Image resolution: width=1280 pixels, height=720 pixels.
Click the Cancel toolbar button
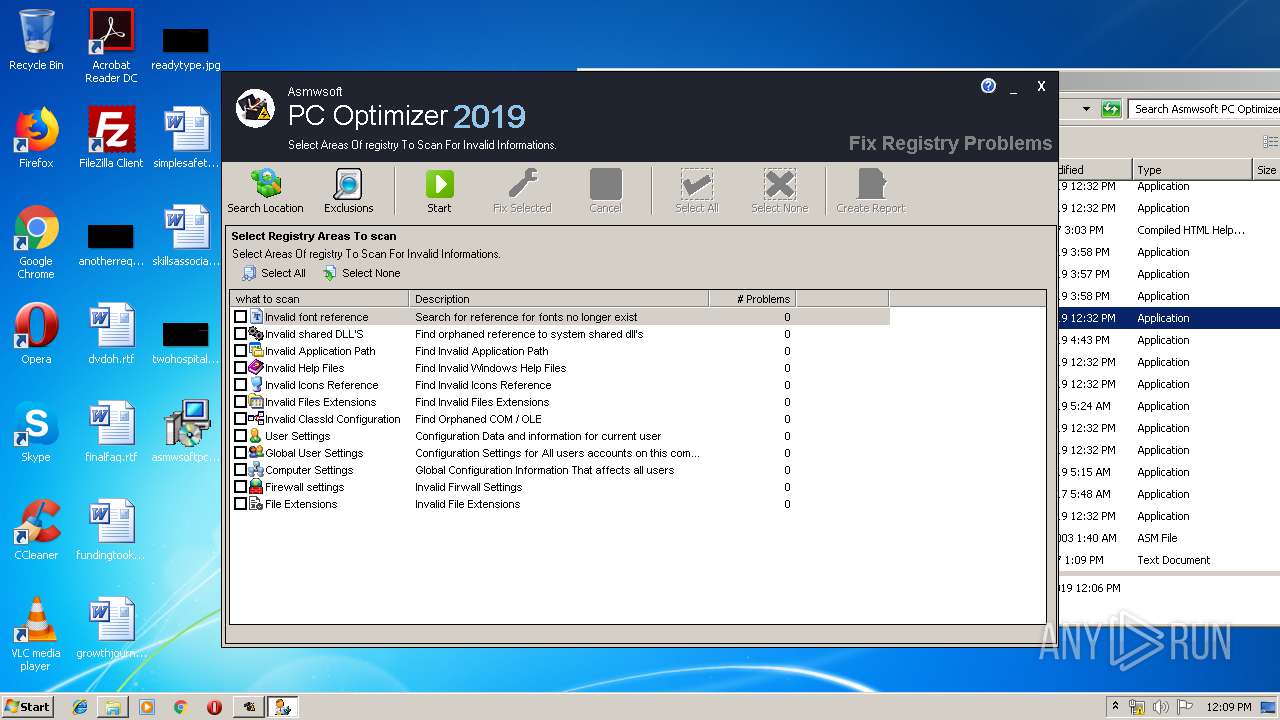tap(605, 190)
